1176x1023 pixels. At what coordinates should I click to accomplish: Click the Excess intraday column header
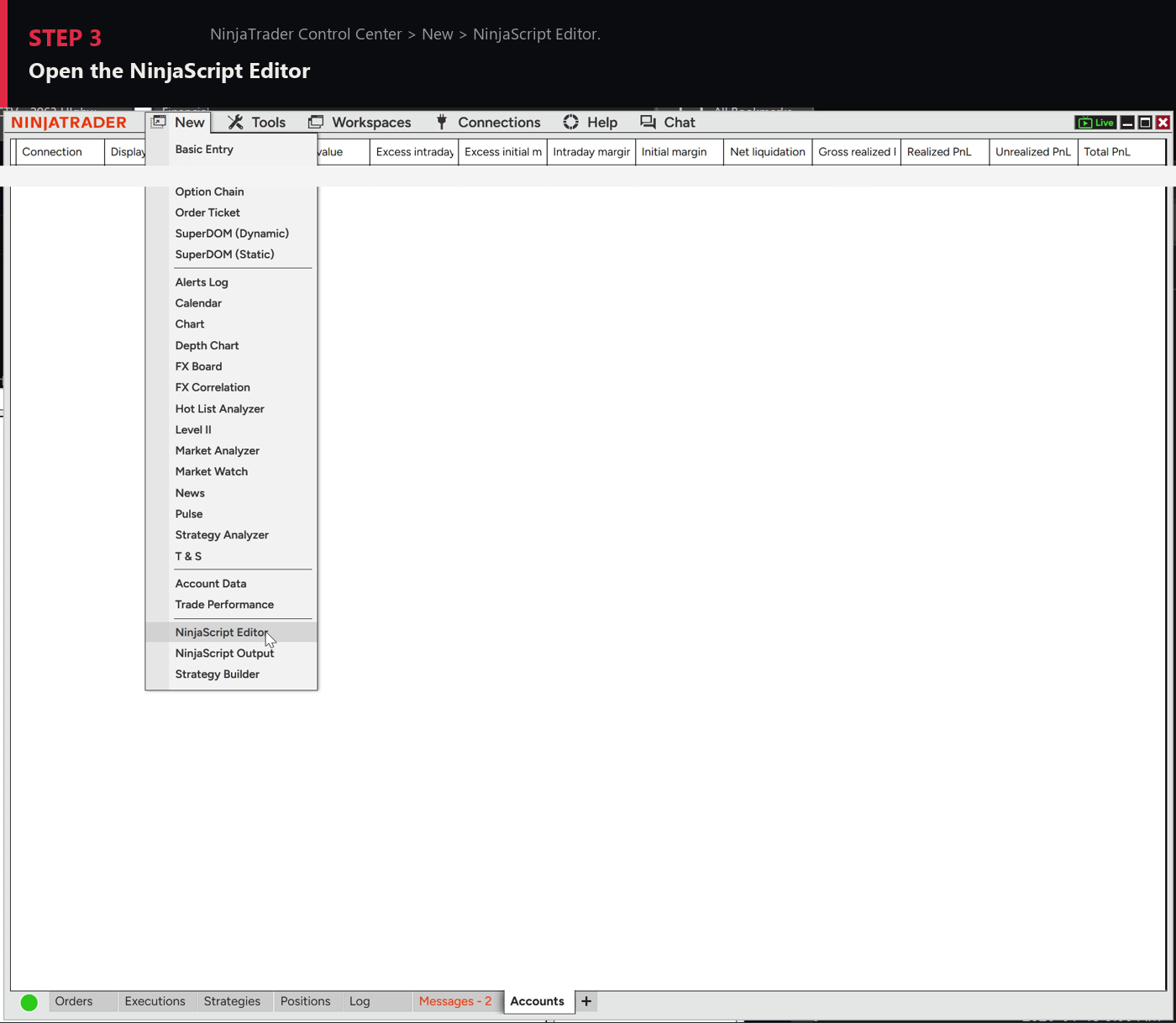coord(414,152)
